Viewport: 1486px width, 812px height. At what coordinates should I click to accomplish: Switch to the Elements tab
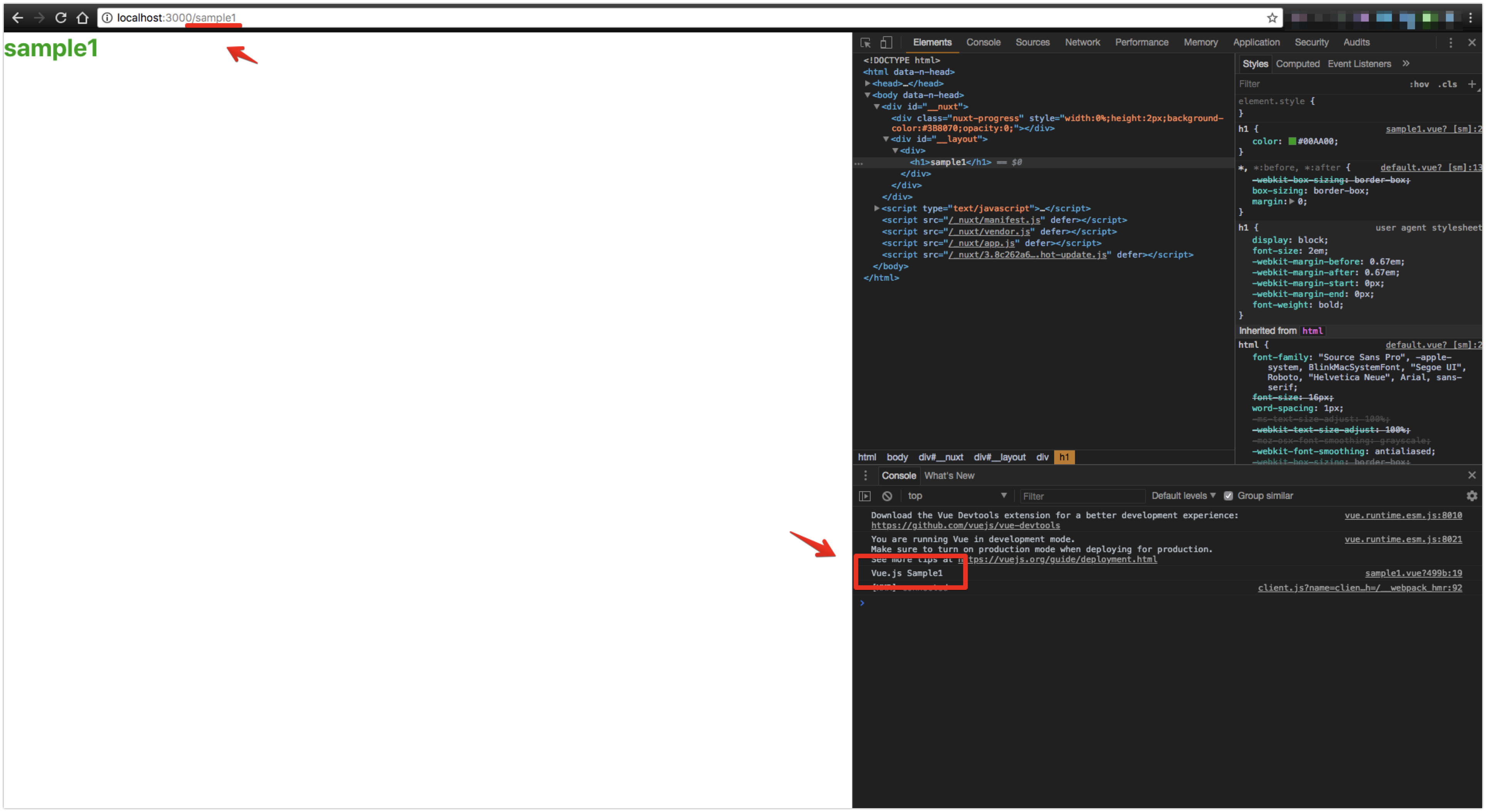pos(932,43)
